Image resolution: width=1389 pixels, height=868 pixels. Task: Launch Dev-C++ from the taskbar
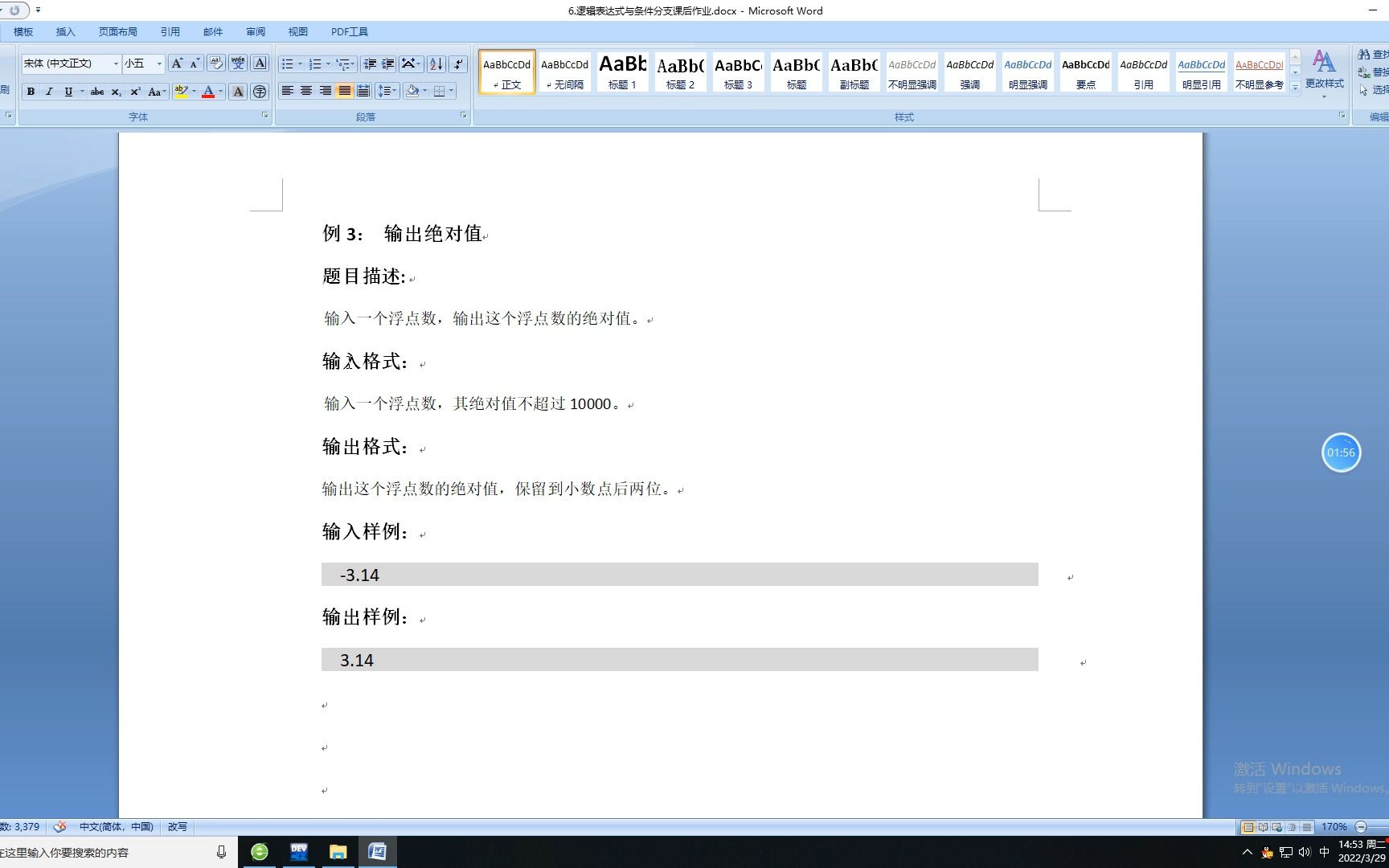[298, 851]
